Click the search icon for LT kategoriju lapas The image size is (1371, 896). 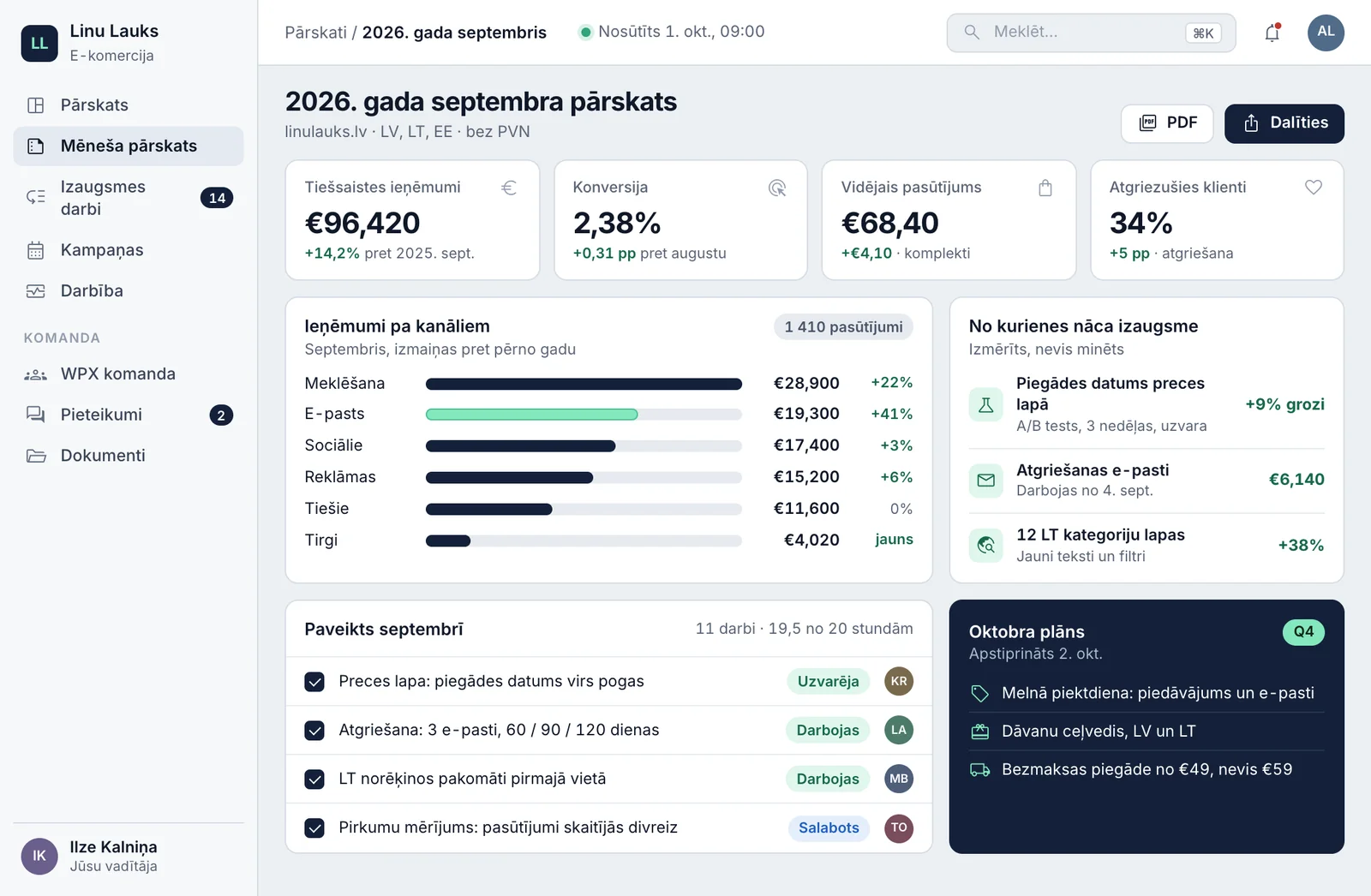[x=986, y=545]
